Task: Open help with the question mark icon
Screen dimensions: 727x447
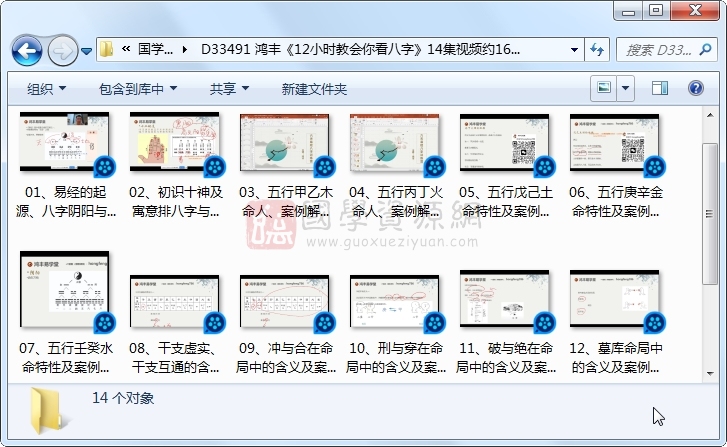Action: click(x=695, y=88)
